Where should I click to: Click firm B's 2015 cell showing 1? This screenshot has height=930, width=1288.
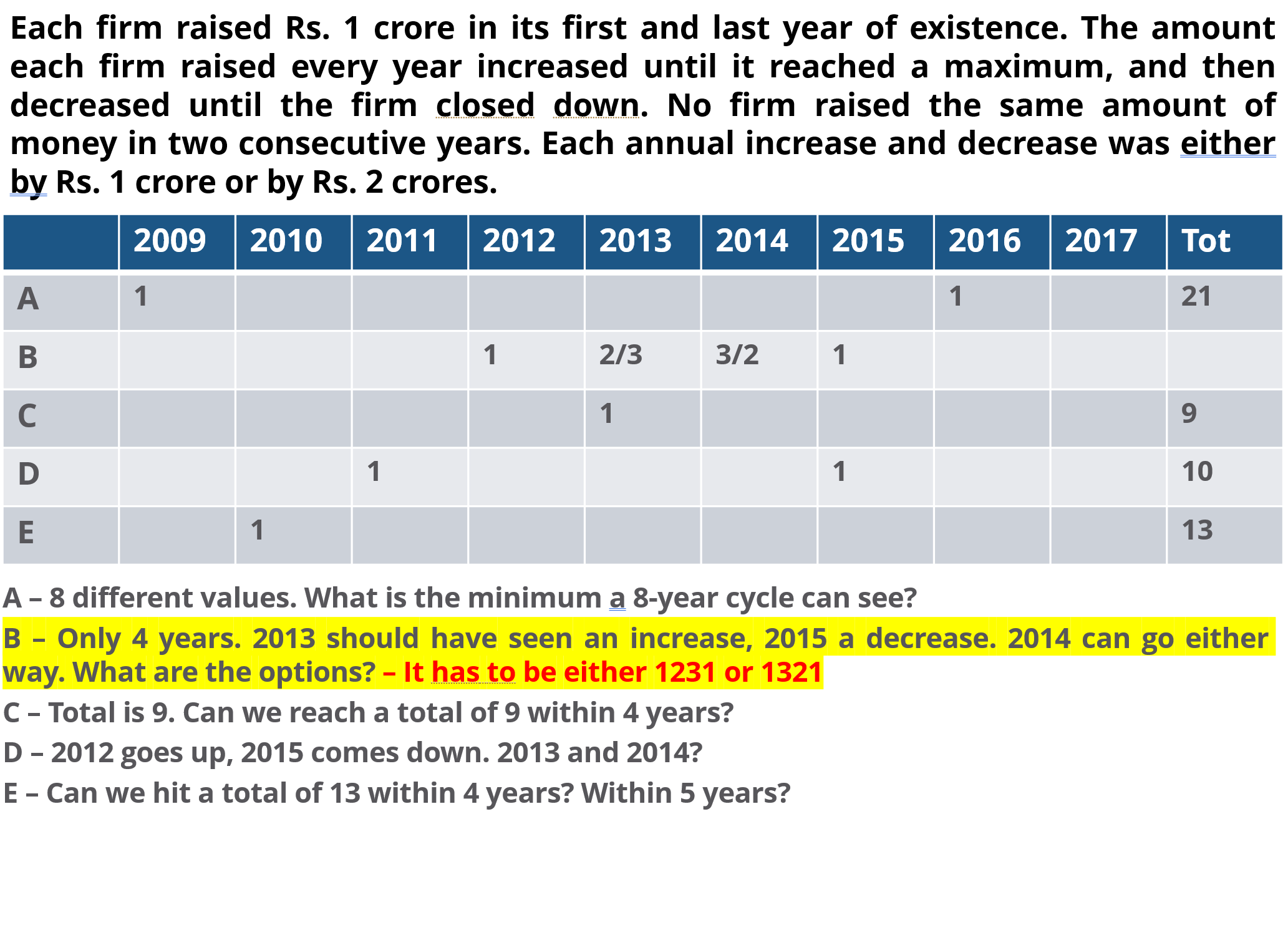click(876, 361)
